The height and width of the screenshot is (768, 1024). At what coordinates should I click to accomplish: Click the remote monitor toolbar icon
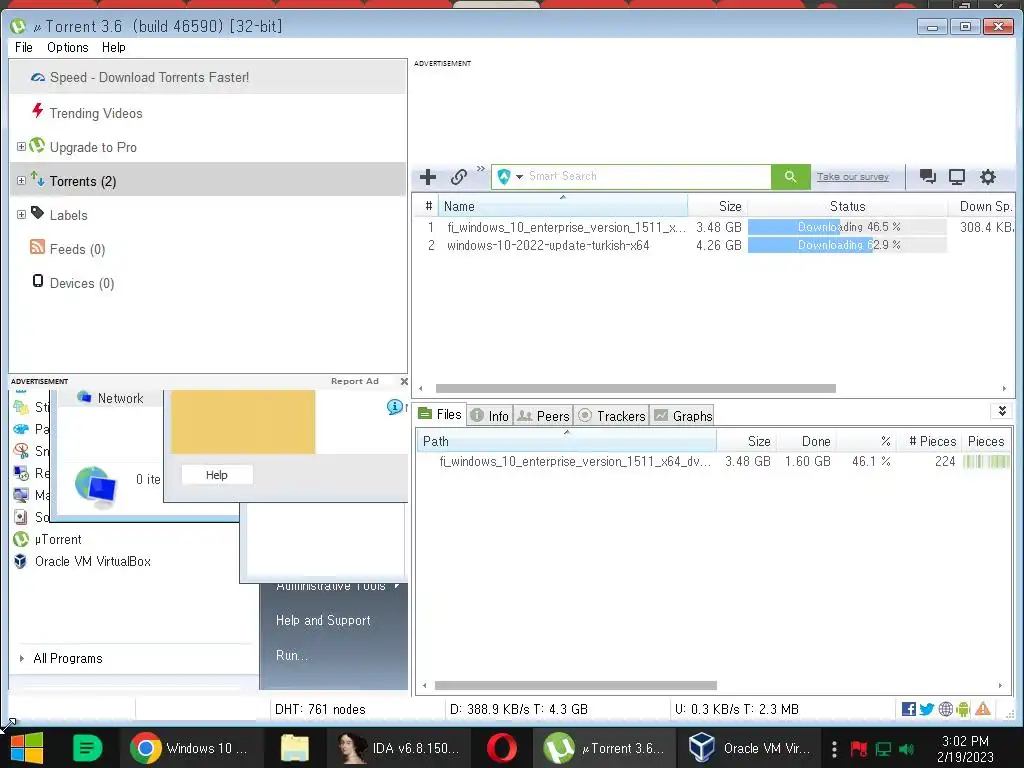(x=957, y=176)
